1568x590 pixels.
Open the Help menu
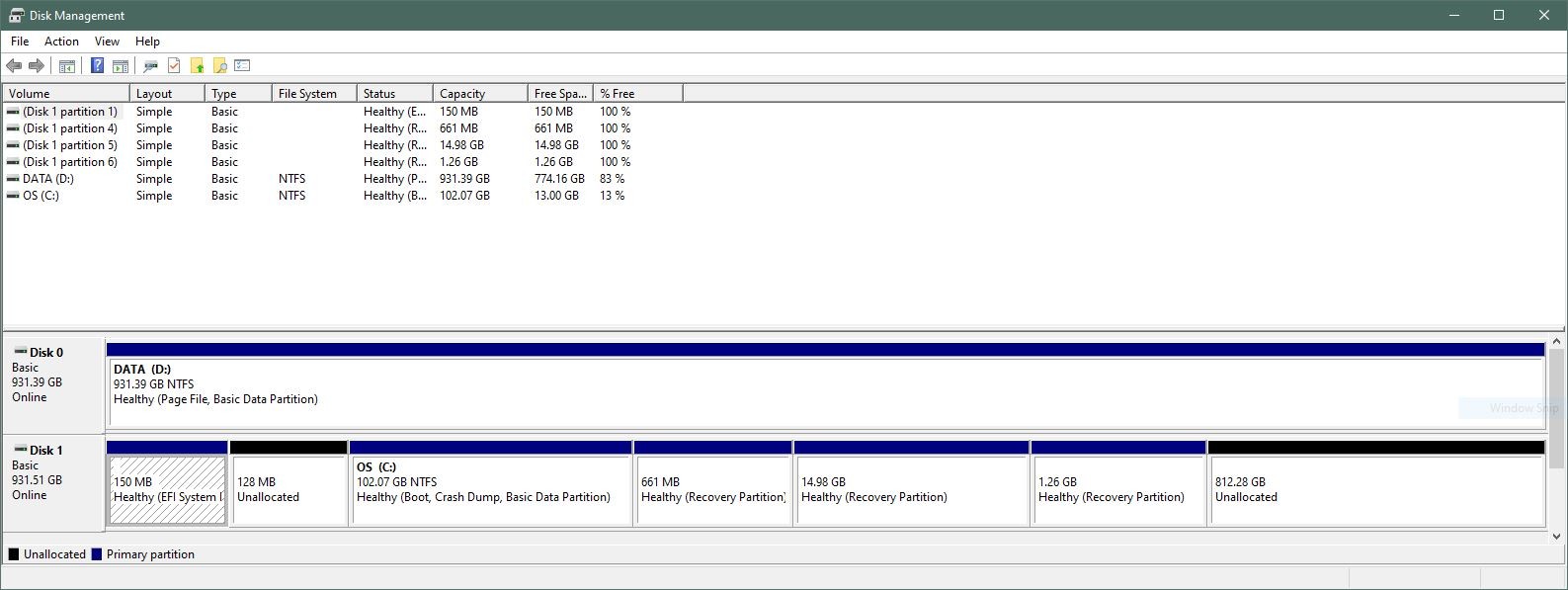147,42
